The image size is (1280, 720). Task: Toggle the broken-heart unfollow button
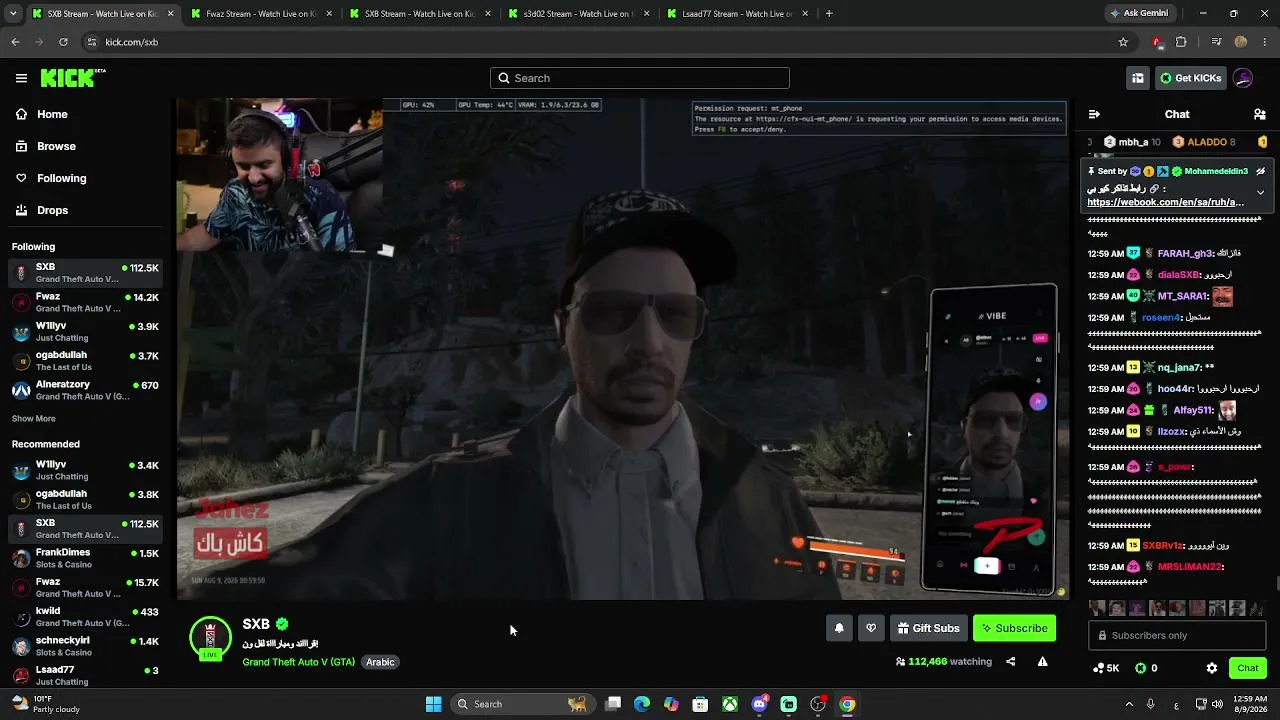[871, 628]
